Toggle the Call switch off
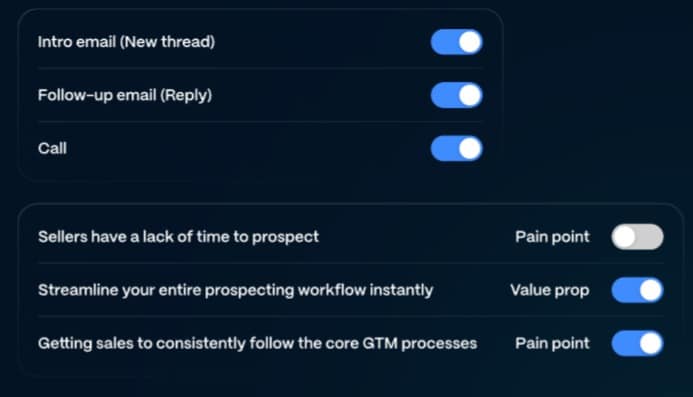 tap(457, 148)
